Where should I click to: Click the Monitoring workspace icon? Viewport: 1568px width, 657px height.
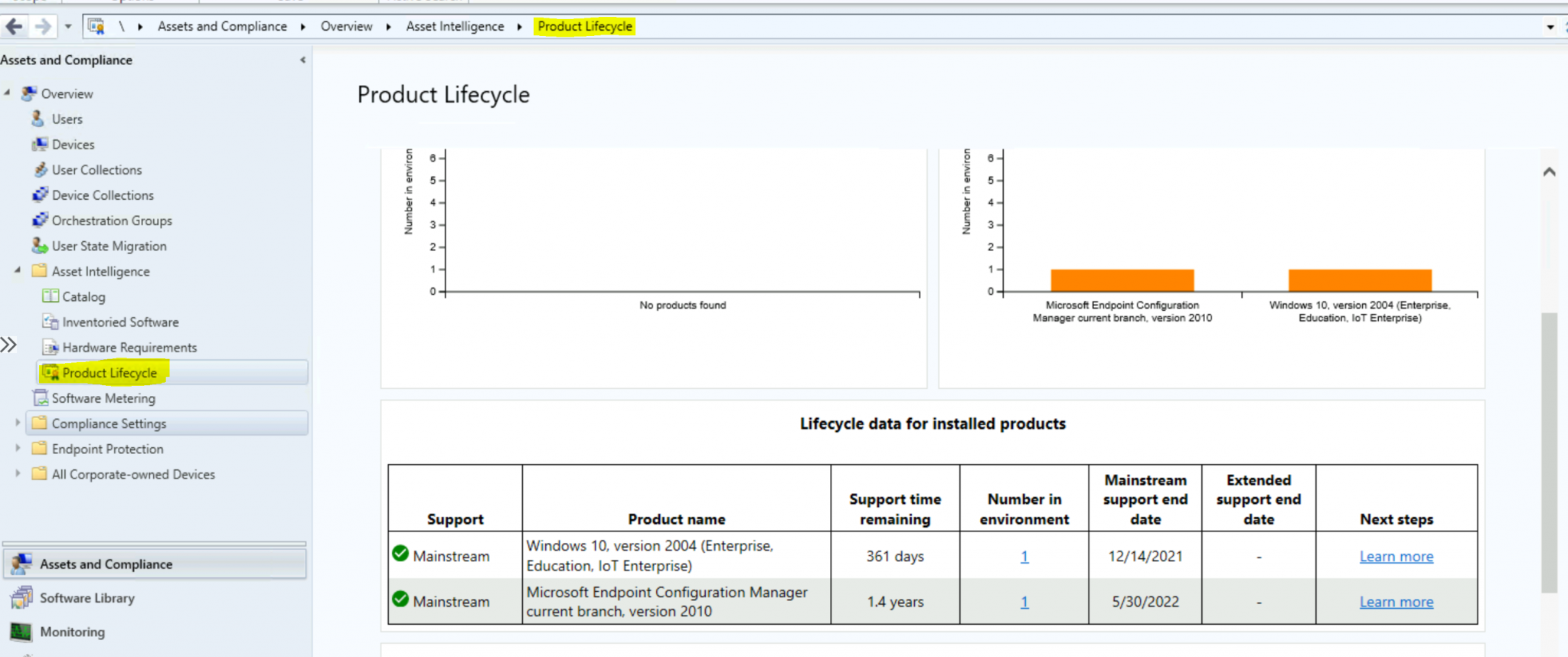[21, 632]
